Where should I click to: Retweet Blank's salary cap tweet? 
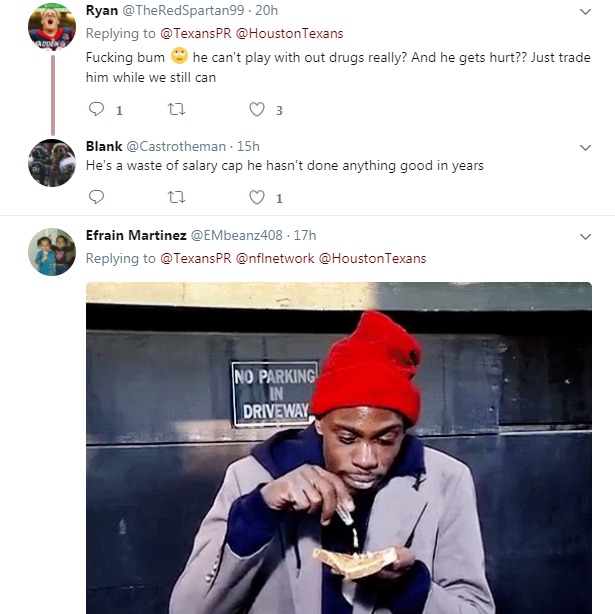(x=177, y=198)
